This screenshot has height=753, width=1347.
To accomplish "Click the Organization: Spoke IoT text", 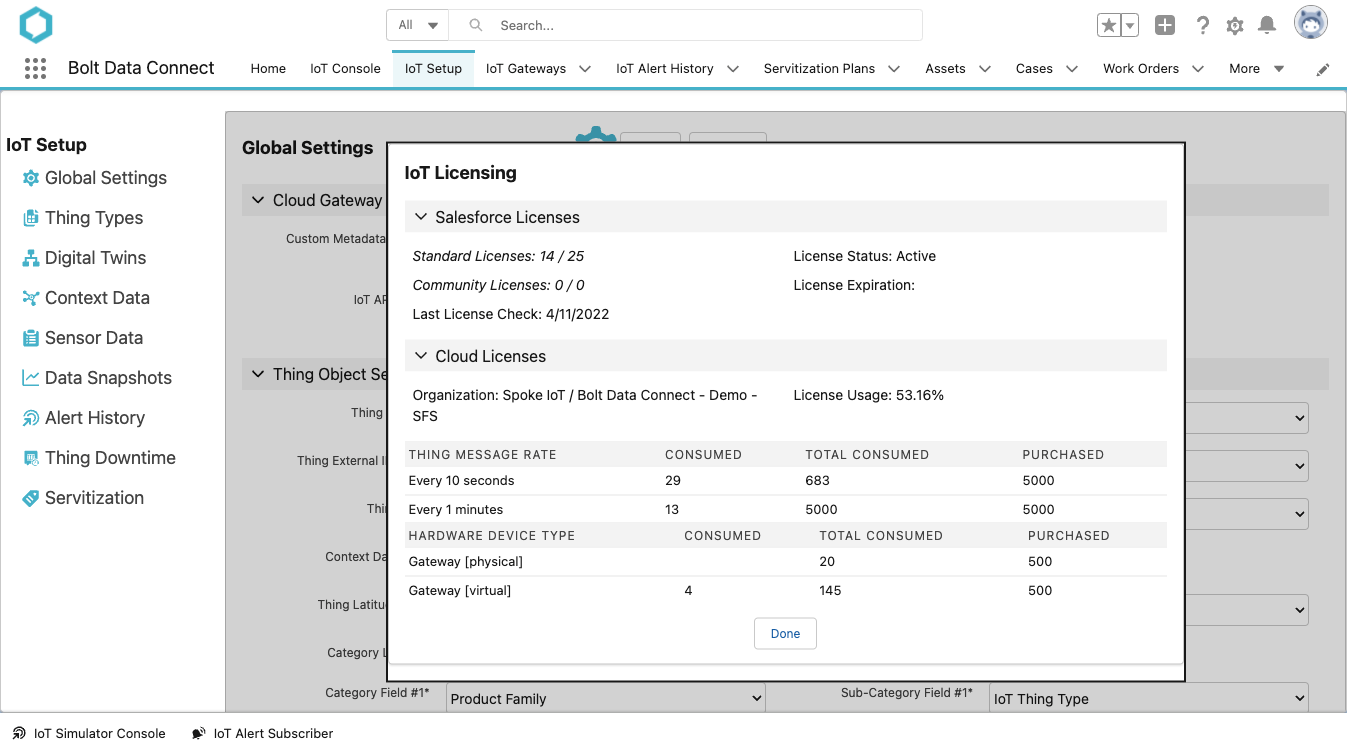I will point(585,405).
